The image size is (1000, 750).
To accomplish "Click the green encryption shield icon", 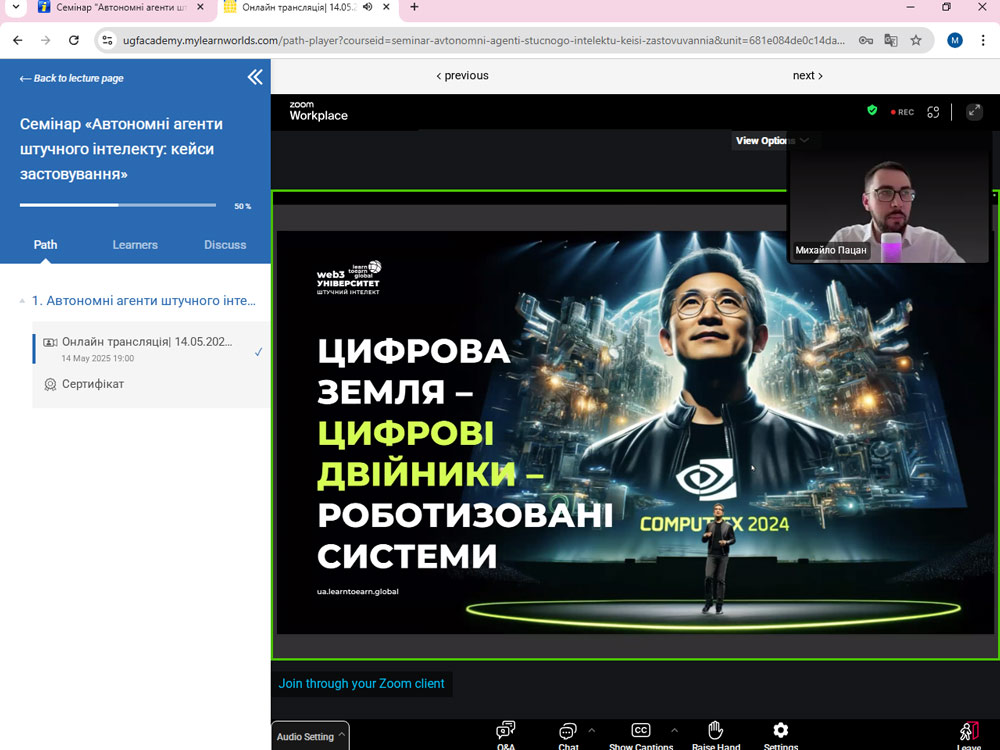I will pyautogui.click(x=872, y=111).
